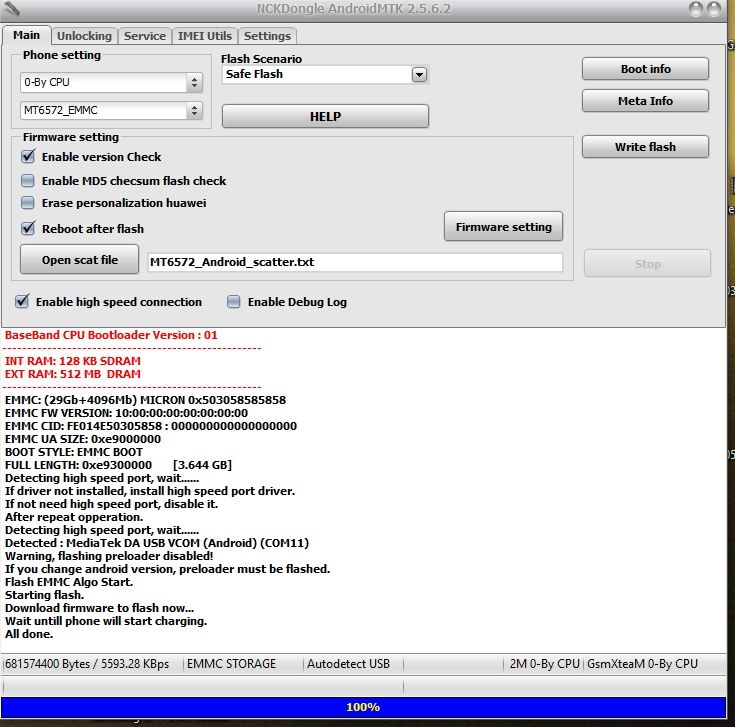Disable high speed connection checkbox
The height and width of the screenshot is (727, 735).
coord(22,301)
